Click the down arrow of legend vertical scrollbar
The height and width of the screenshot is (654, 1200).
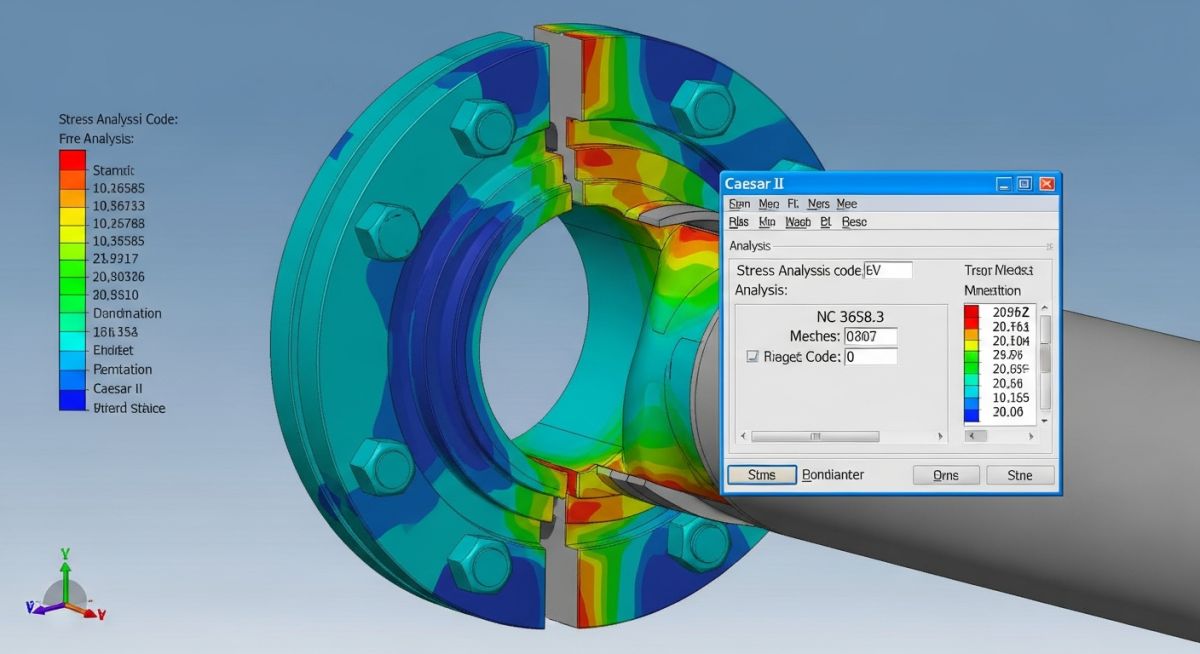[1045, 420]
